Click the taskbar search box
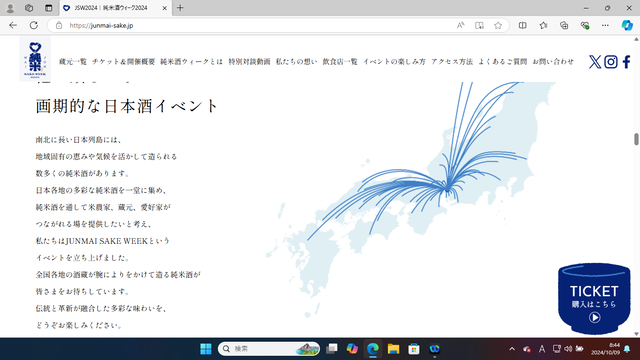 (x=269, y=349)
